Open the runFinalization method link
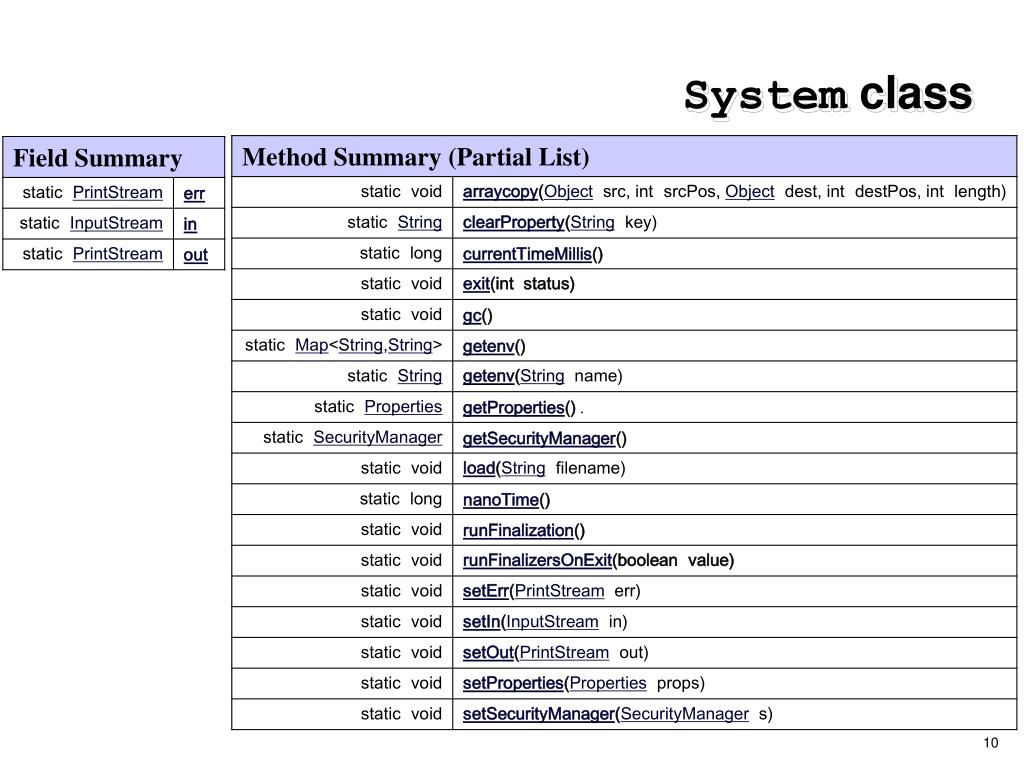 [518, 531]
